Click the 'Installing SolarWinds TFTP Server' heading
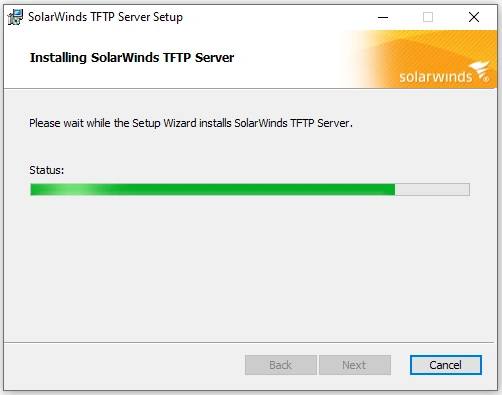The image size is (502, 395). point(132,57)
